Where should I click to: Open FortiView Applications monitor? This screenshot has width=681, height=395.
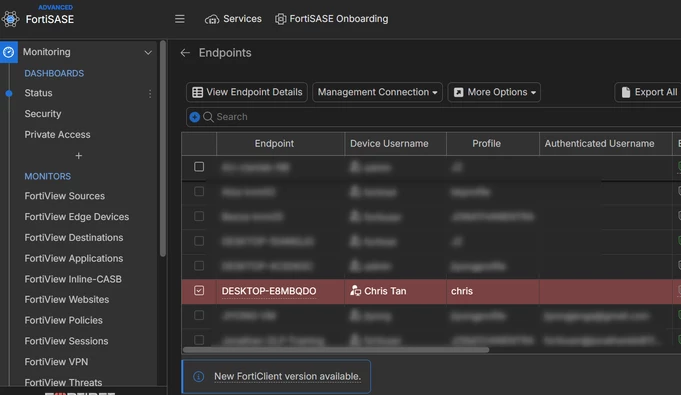pyautogui.click(x=74, y=259)
